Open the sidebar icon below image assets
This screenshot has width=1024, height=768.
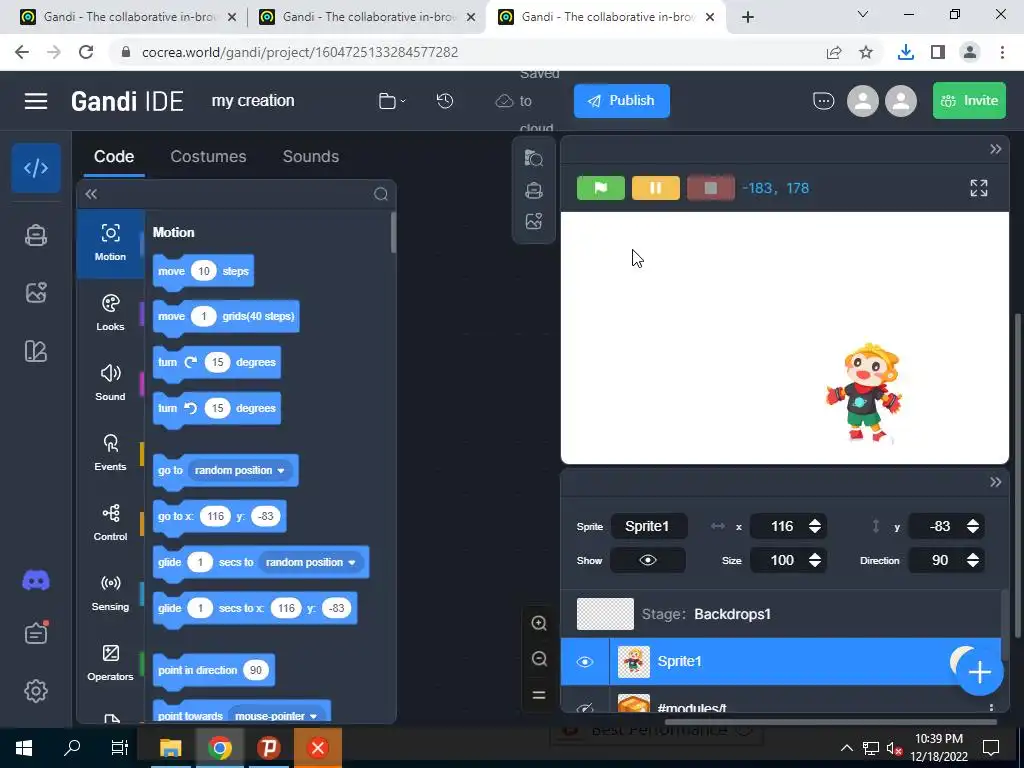[36, 351]
